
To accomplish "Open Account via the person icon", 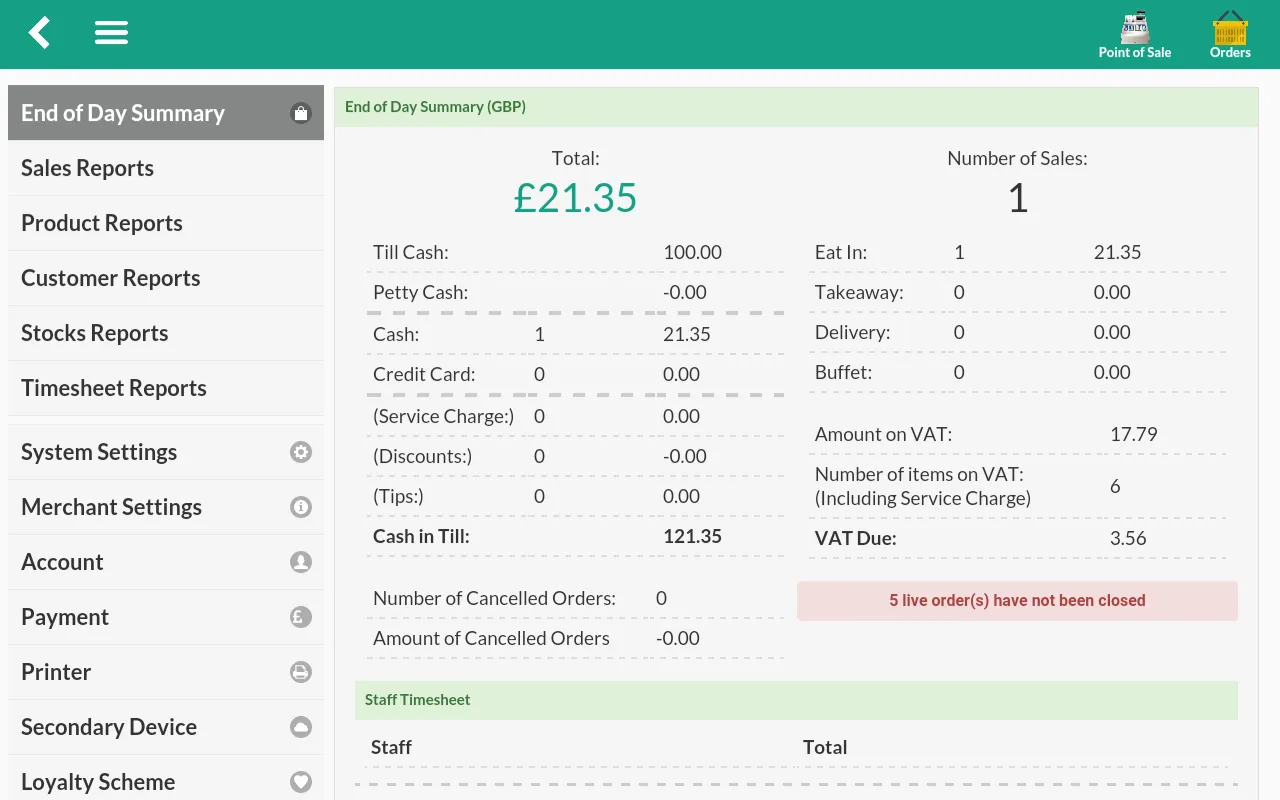I will coord(301,562).
